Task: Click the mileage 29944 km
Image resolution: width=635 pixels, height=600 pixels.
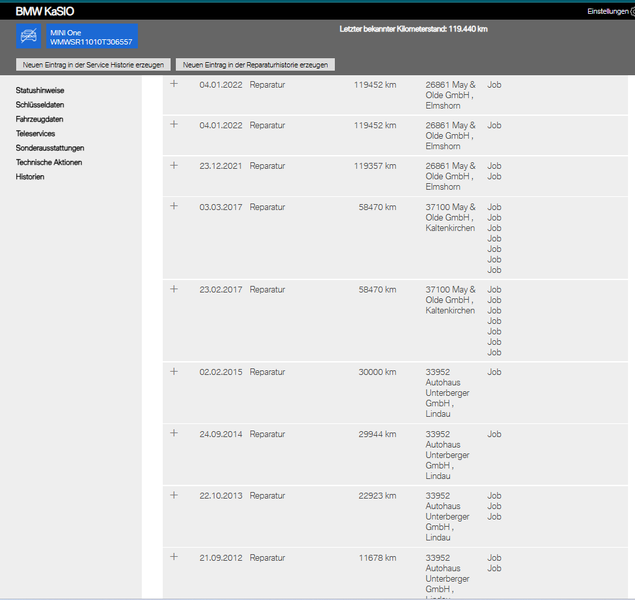Action: [377, 434]
